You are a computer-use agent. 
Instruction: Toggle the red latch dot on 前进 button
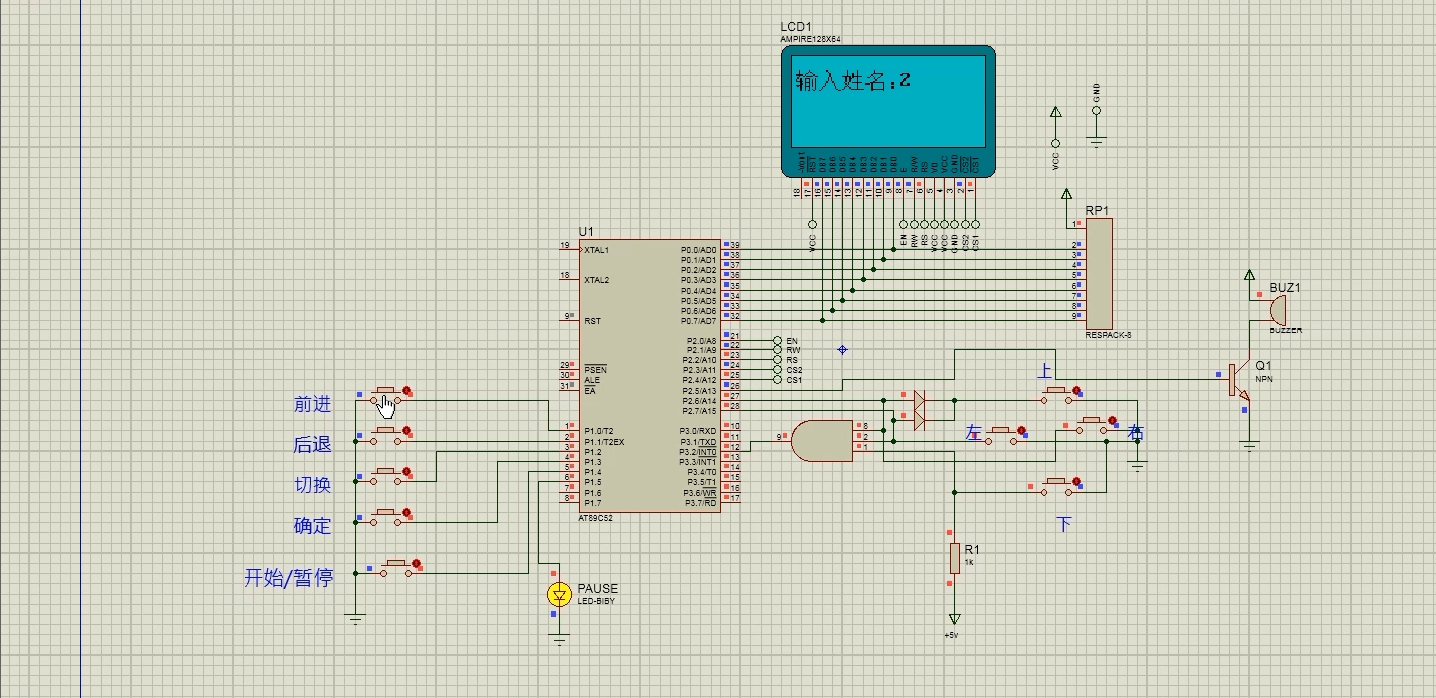(408, 391)
